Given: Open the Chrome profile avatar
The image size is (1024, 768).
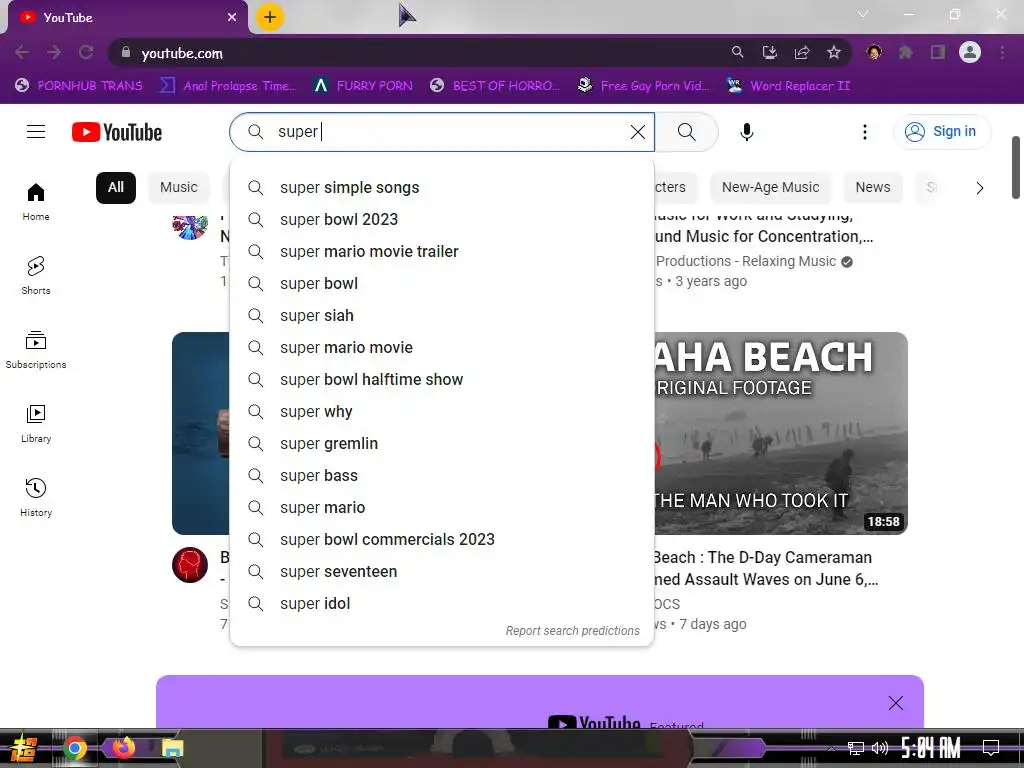Looking at the screenshot, I should coord(970,52).
